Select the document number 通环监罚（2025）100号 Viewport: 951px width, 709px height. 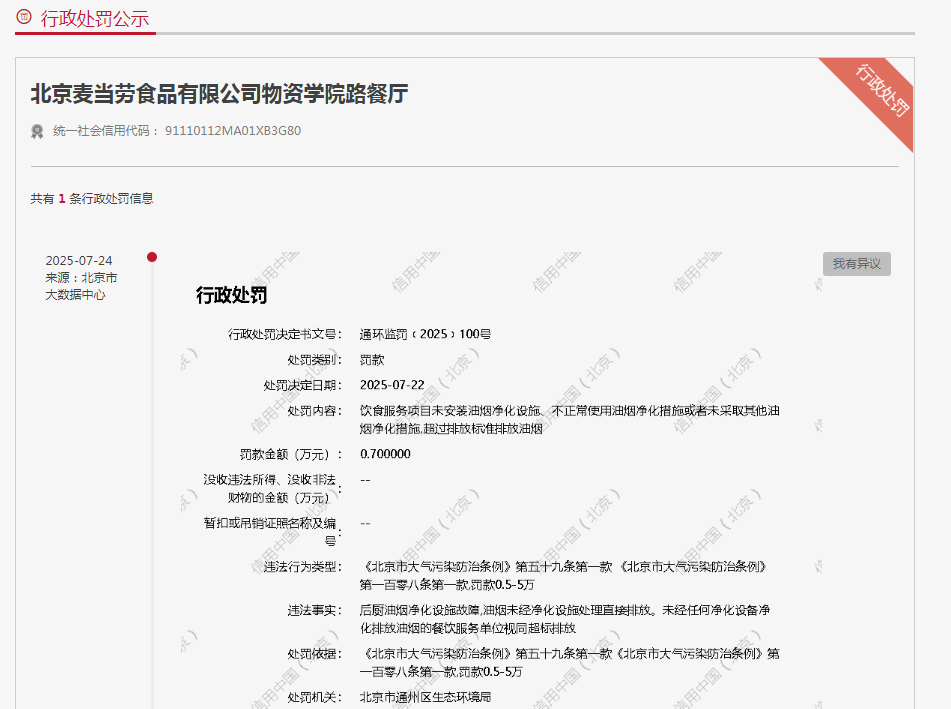point(425,334)
